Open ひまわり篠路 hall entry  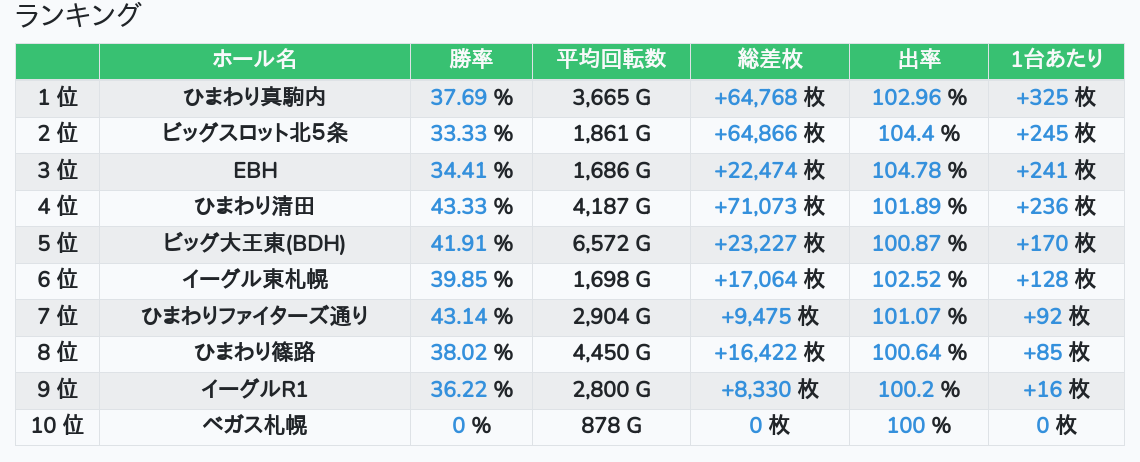(x=255, y=353)
